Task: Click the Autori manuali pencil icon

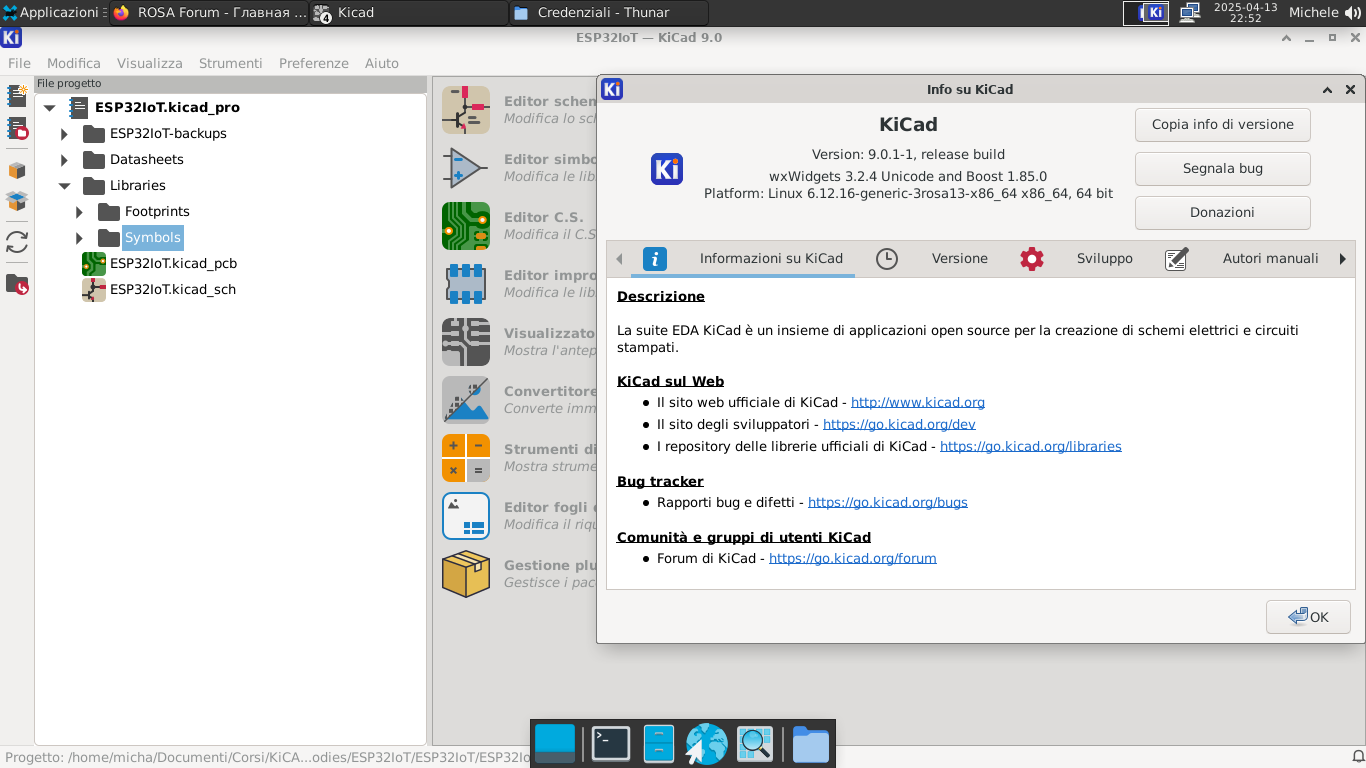Action: [1177, 259]
